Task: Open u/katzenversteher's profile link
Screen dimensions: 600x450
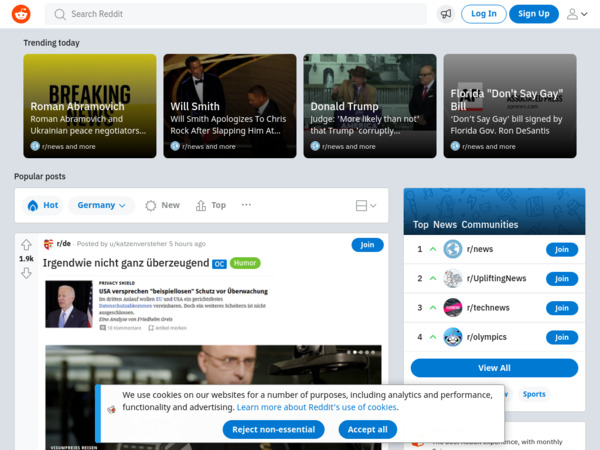Action: pos(138,244)
